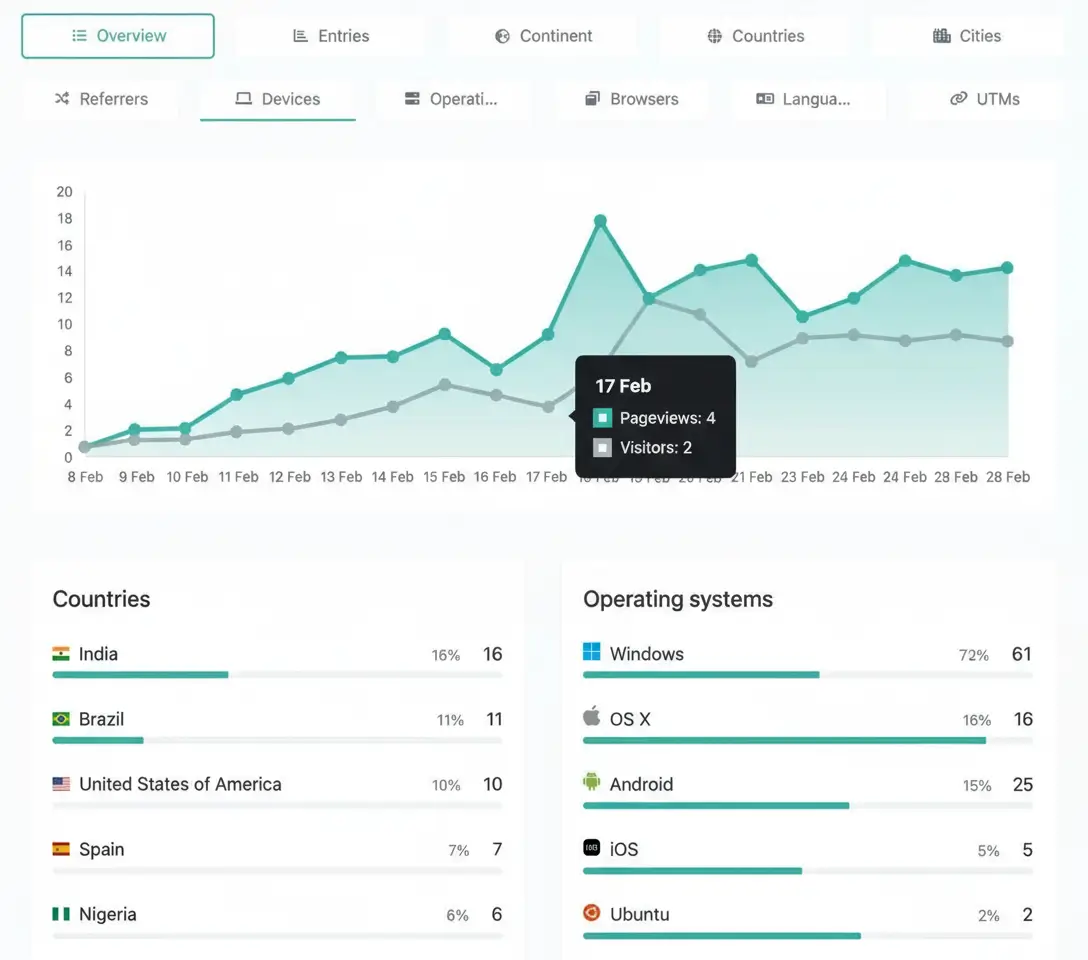The width and height of the screenshot is (1088, 960).
Task: Click the India flag icon
Action: coord(61,654)
